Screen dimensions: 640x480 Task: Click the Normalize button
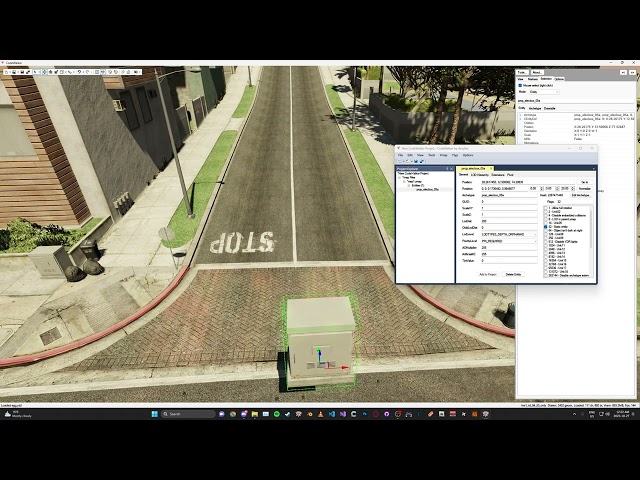tap(585, 189)
